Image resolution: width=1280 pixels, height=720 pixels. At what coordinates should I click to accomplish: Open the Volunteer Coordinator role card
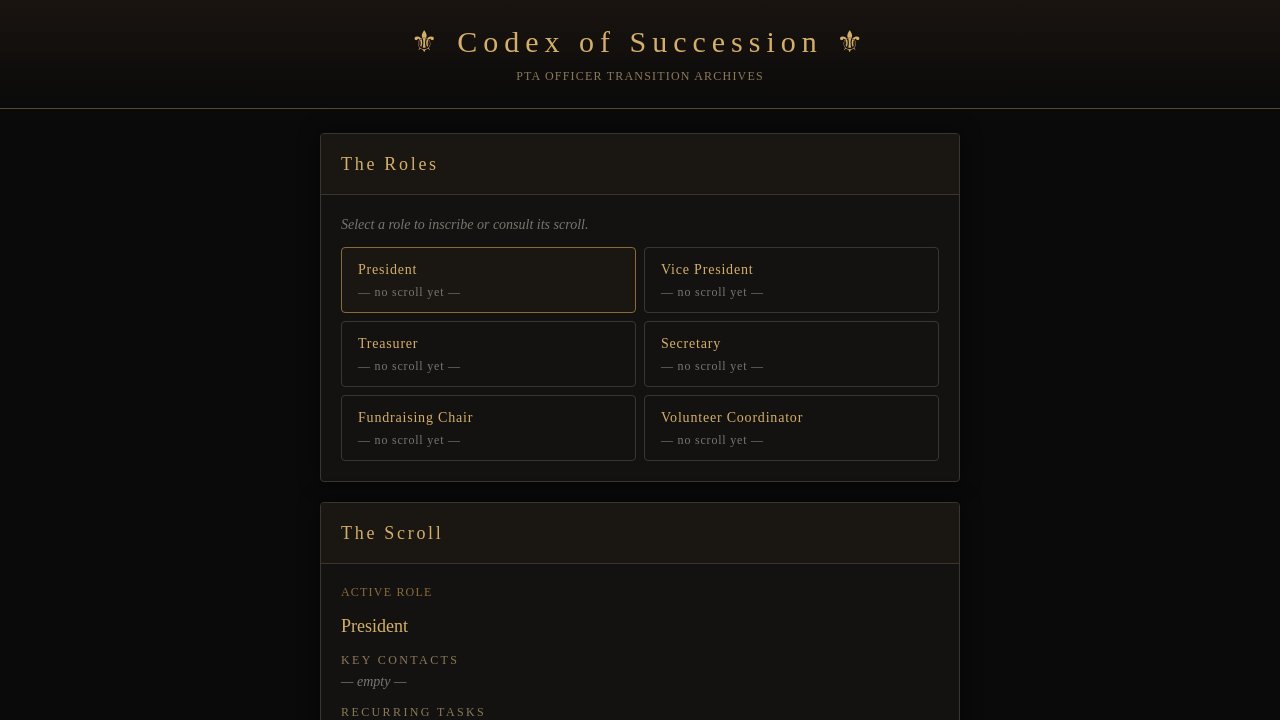(791, 428)
